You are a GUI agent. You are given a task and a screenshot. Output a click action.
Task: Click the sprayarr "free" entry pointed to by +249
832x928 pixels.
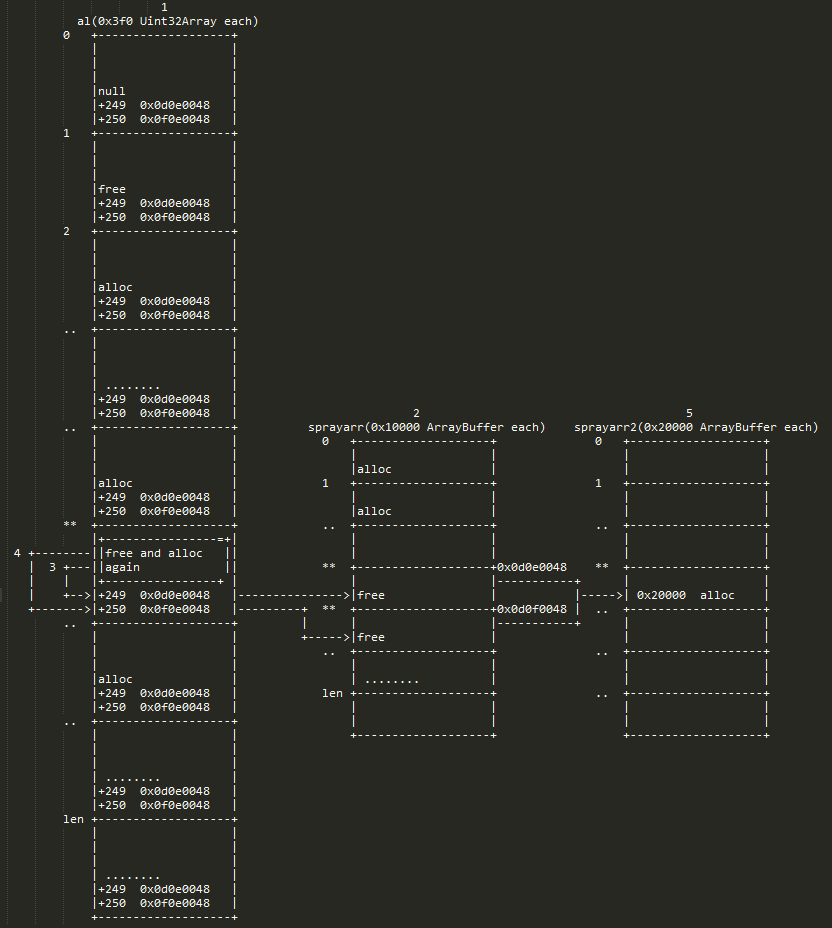click(371, 595)
